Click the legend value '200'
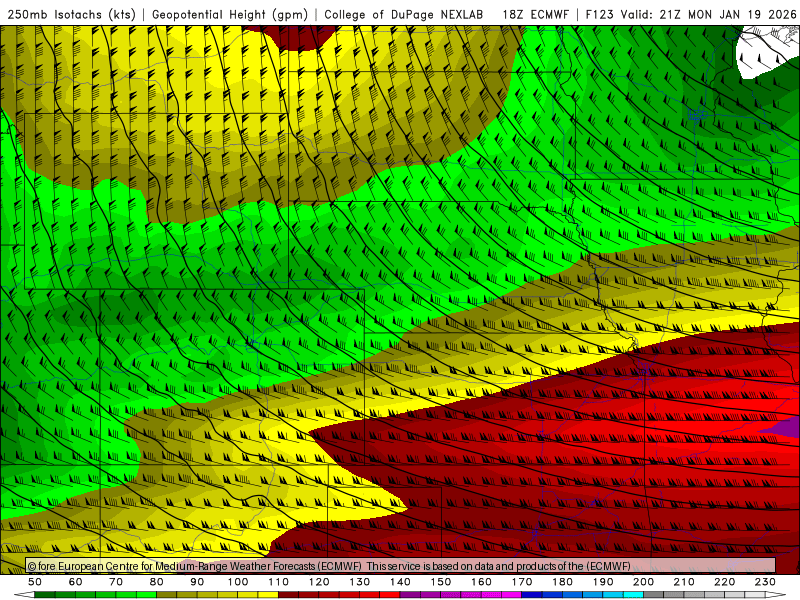The width and height of the screenshot is (800, 600). 643,582
